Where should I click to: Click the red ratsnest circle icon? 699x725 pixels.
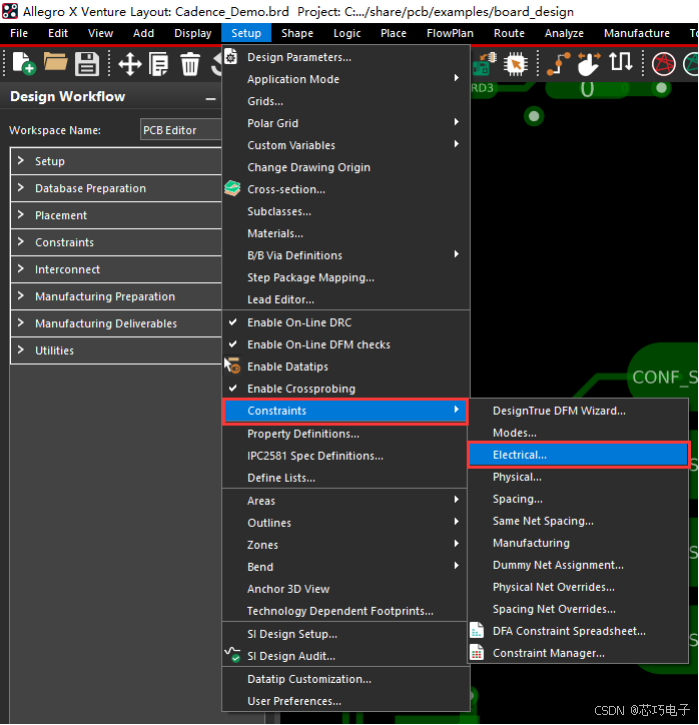pos(663,64)
